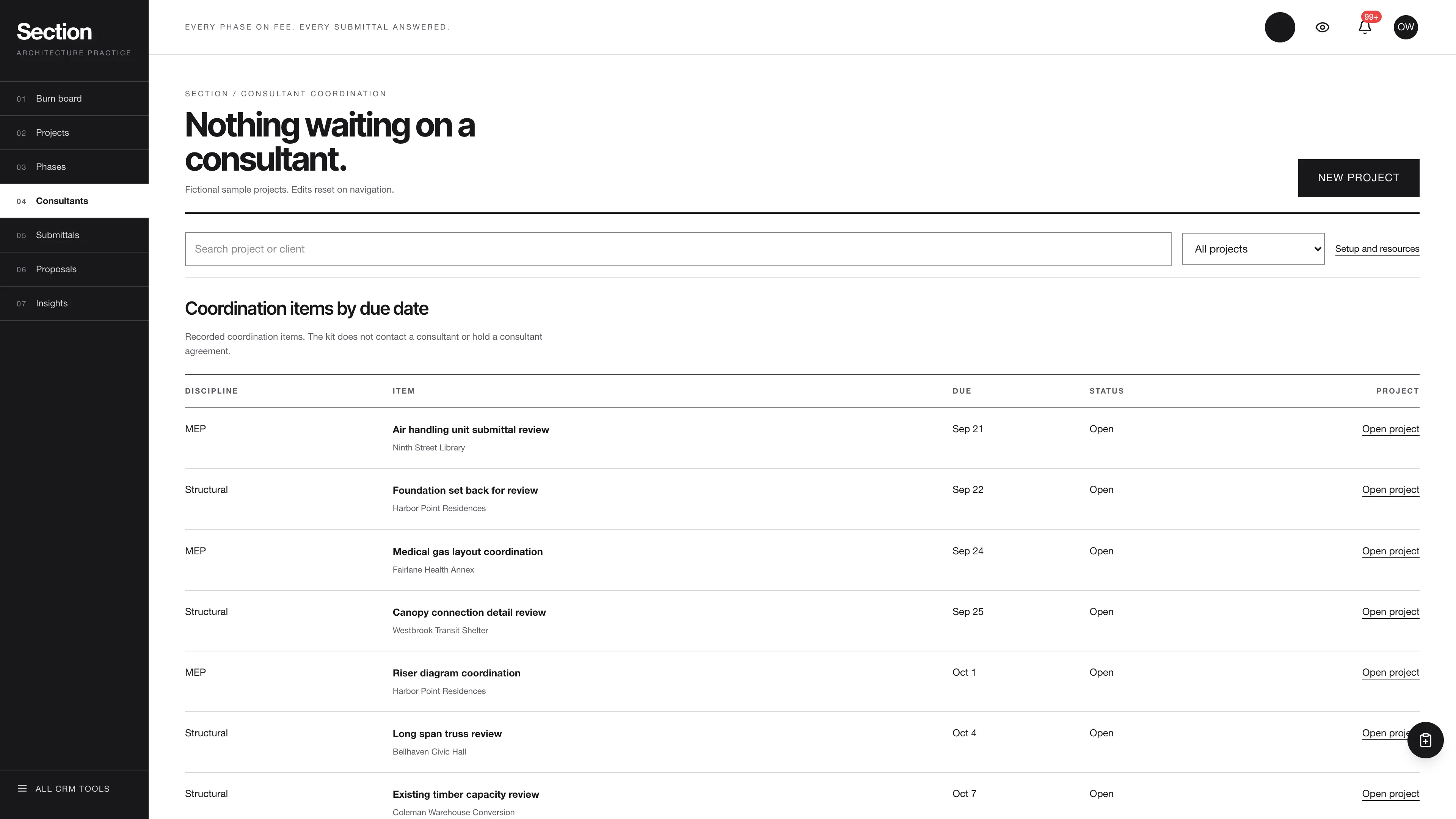
Task: Click the Sep 24 due date cell
Action: [968, 551]
